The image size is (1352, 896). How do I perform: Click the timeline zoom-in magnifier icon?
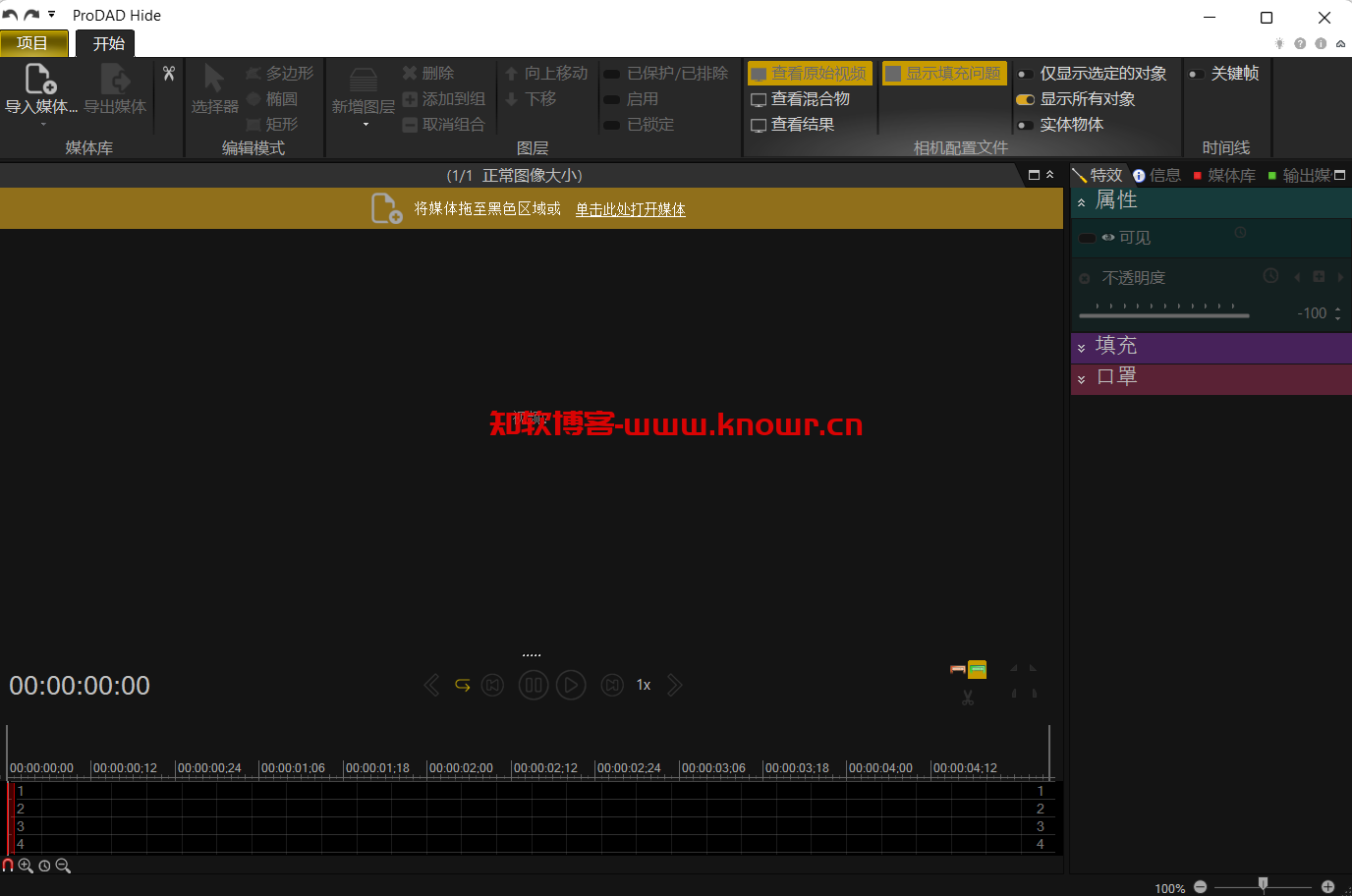tap(26, 866)
